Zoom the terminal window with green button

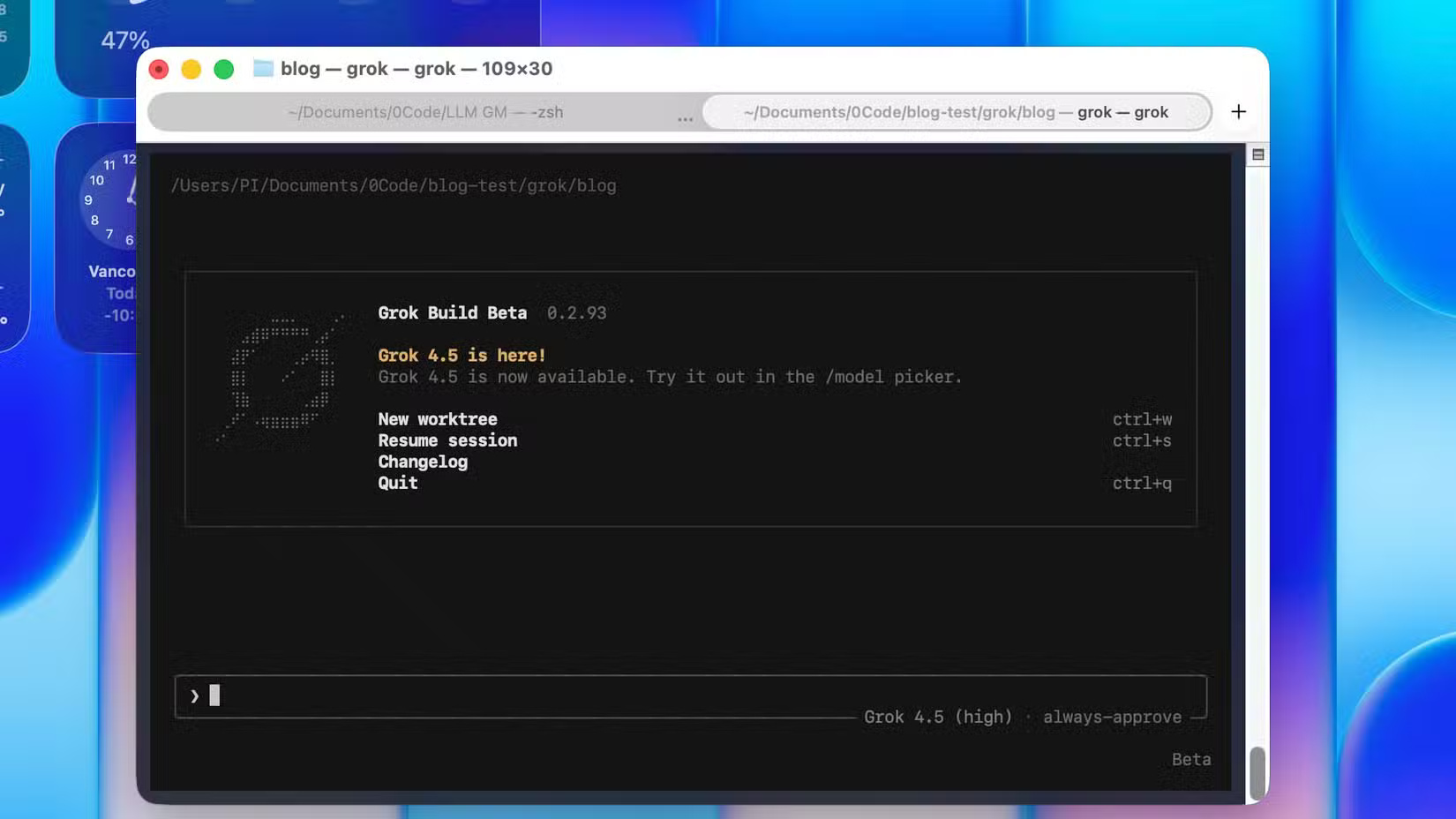224,69
